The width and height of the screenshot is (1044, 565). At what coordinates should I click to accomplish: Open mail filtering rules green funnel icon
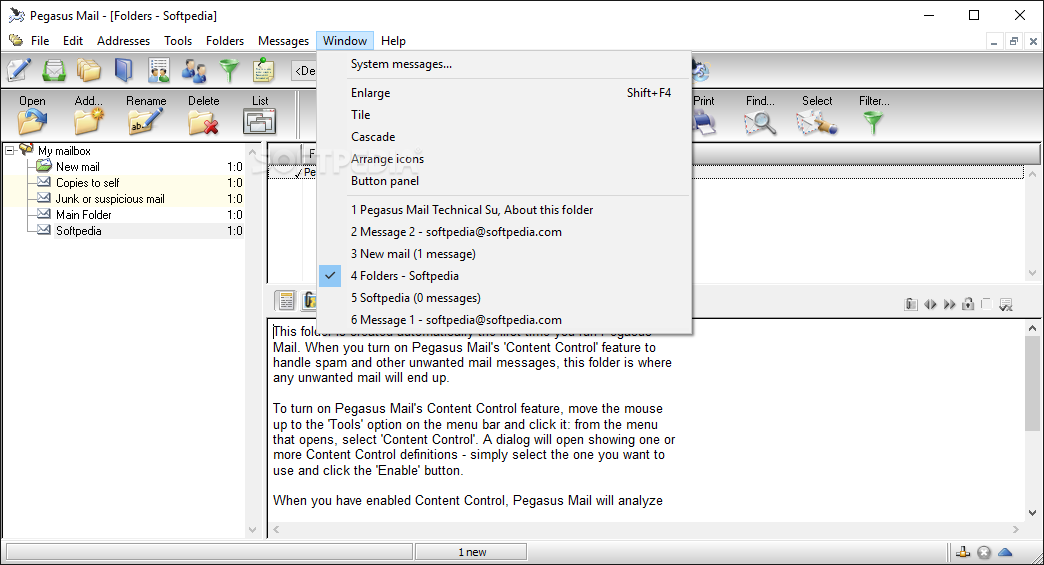pos(230,71)
